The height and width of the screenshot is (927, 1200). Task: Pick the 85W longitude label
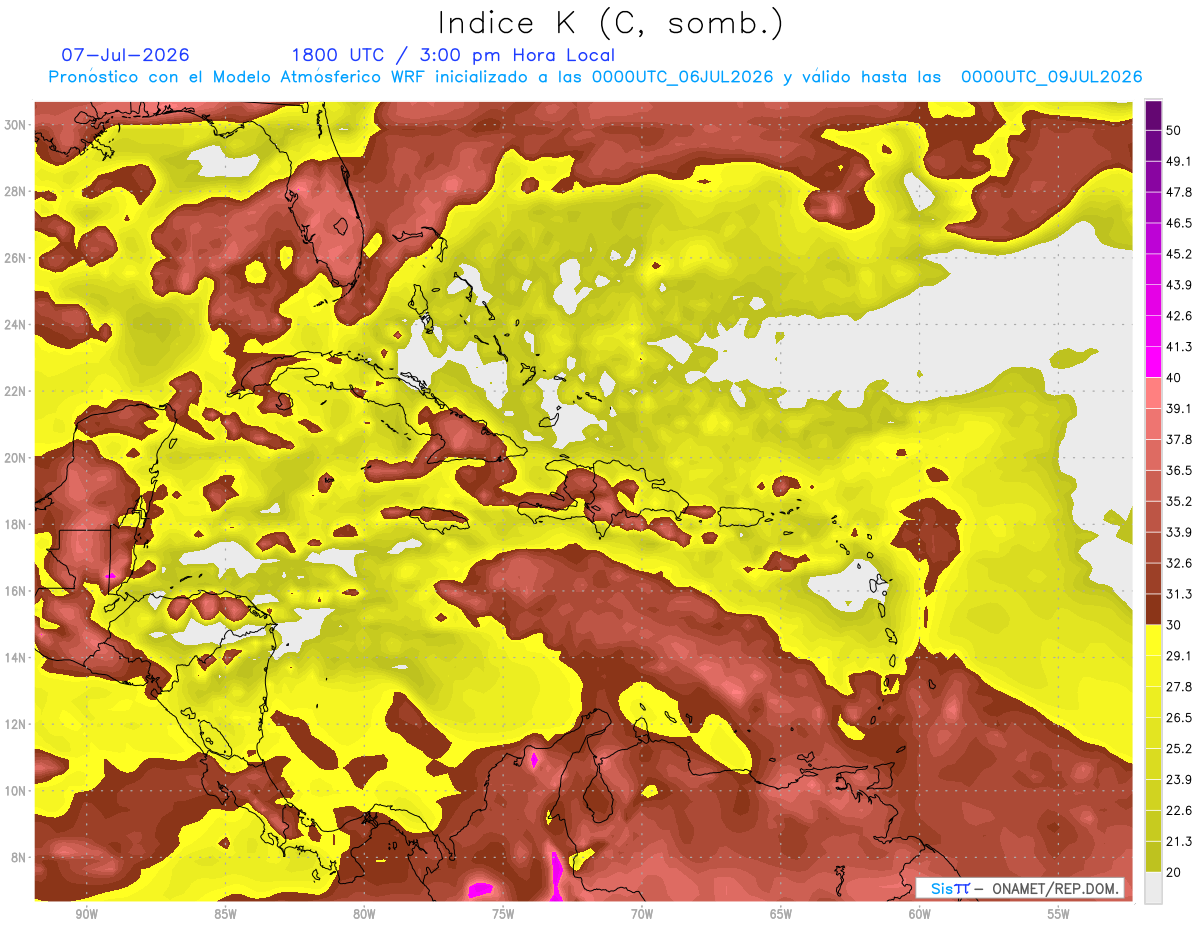pos(225,914)
